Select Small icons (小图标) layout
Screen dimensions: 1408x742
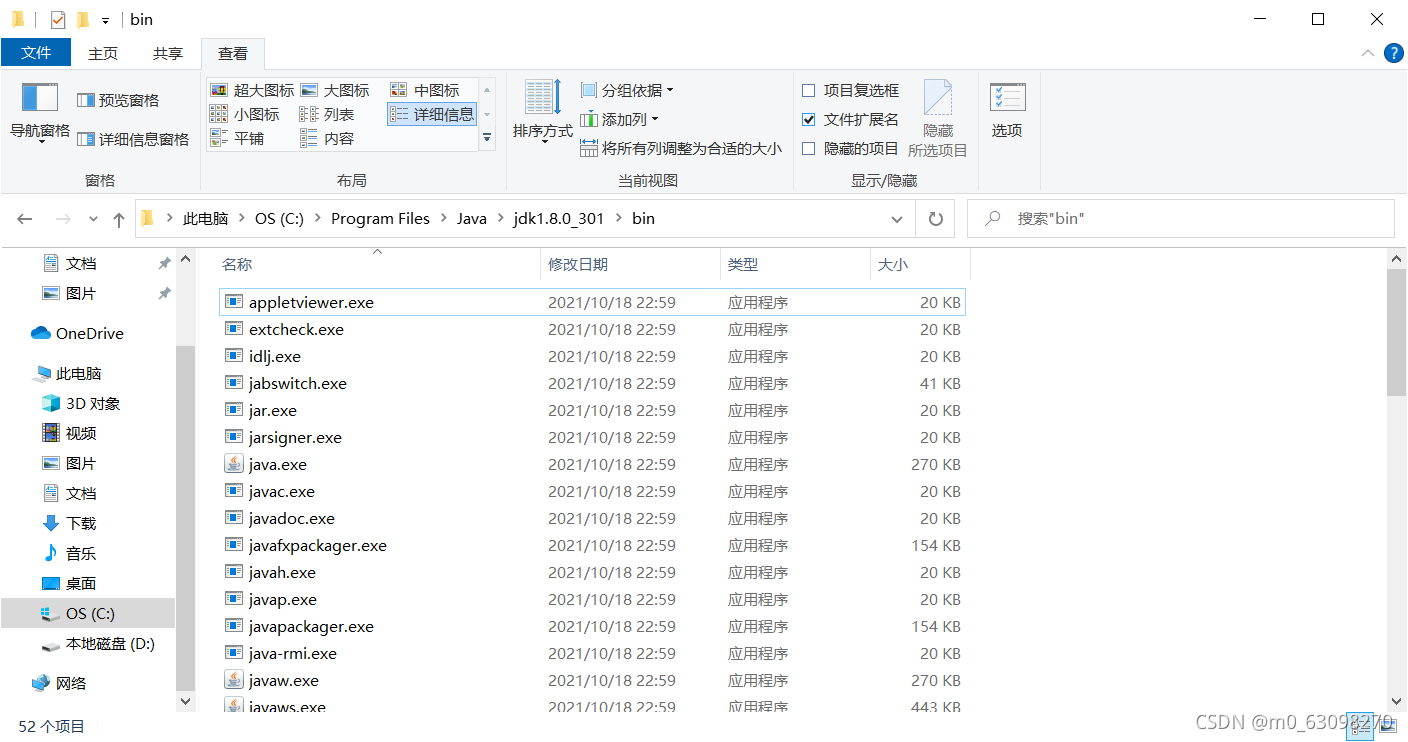pos(245,114)
